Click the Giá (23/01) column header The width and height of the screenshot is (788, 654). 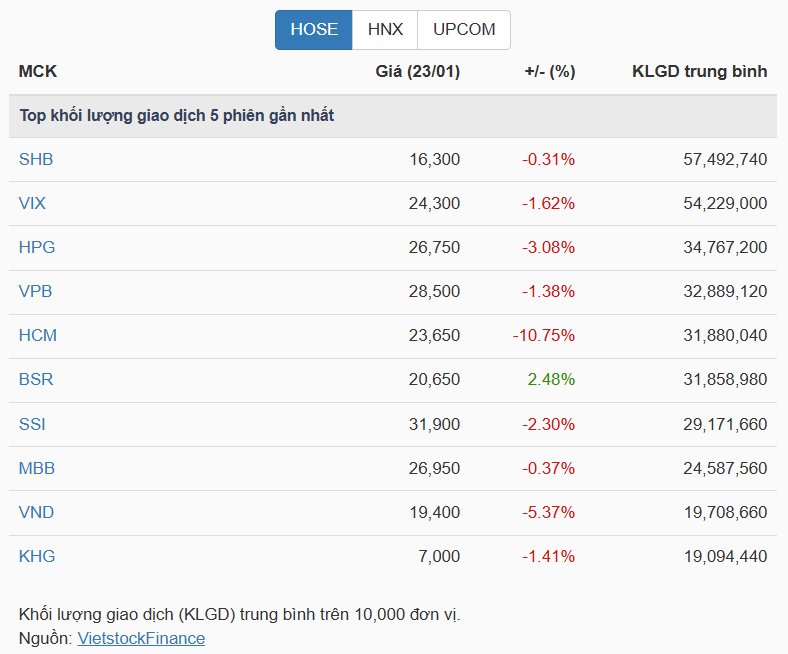click(x=417, y=71)
